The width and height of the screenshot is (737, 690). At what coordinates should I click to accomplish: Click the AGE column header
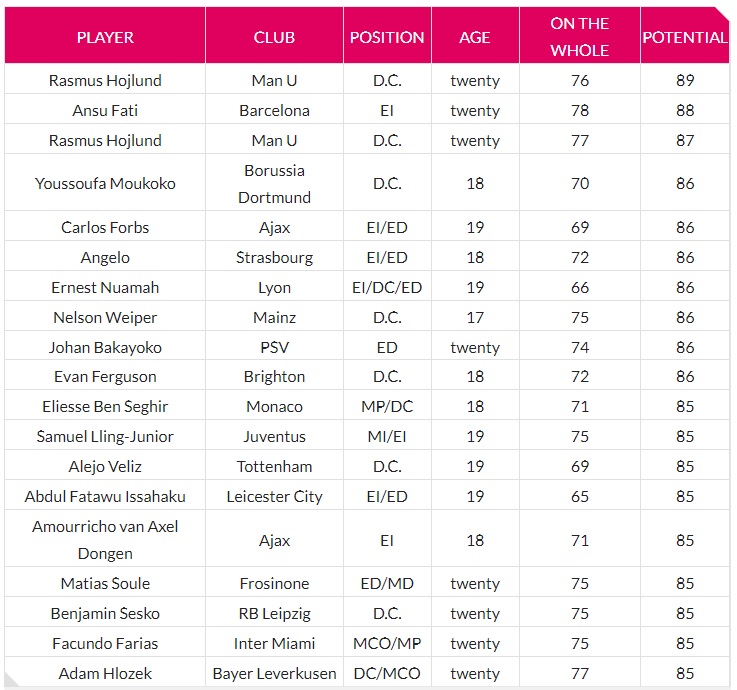coord(475,38)
